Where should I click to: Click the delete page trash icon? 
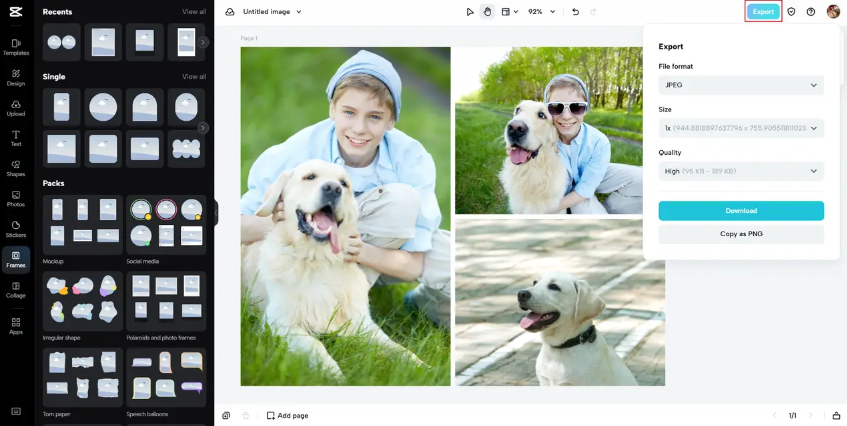(x=246, y=416)
